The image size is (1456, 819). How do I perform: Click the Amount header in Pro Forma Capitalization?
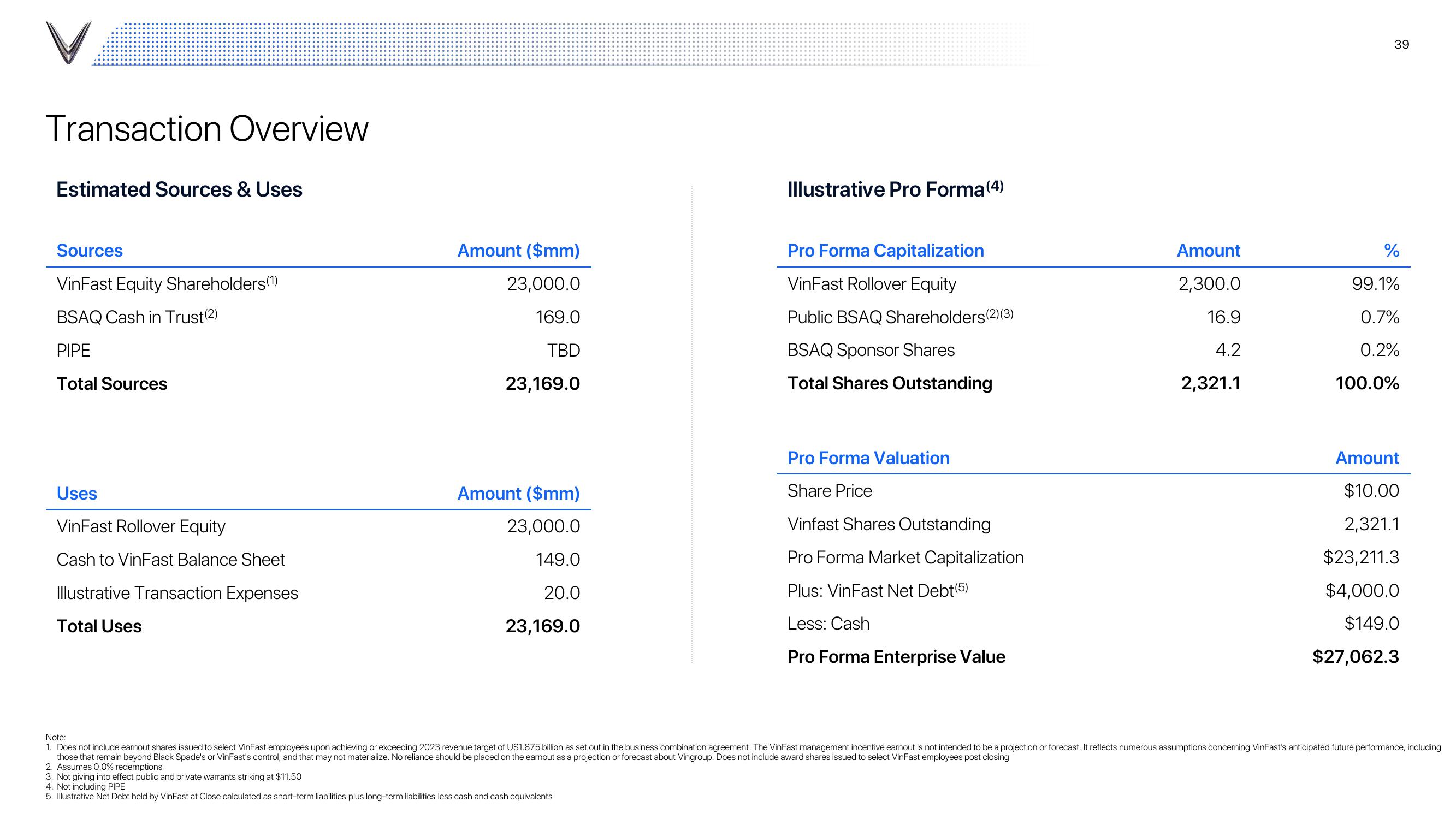click(x=1209, y=251)
